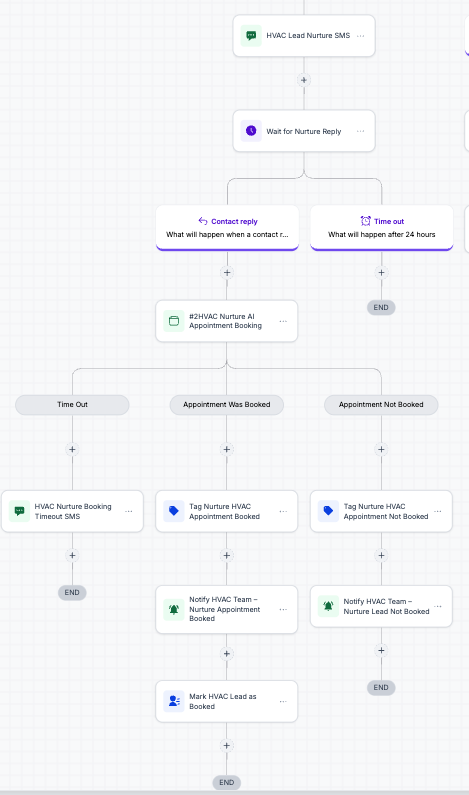This screenshot has width=469, height=795.
Task: Click the SMS icon on HVAC Lead Nurture SMS
Action: tap(251, 35)
